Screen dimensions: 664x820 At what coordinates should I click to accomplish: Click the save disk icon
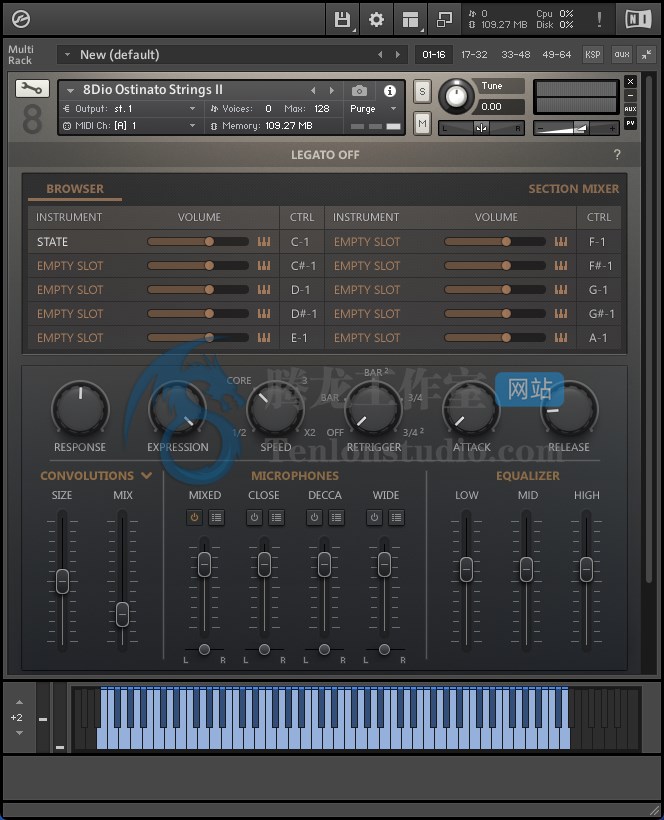(342, 20)
